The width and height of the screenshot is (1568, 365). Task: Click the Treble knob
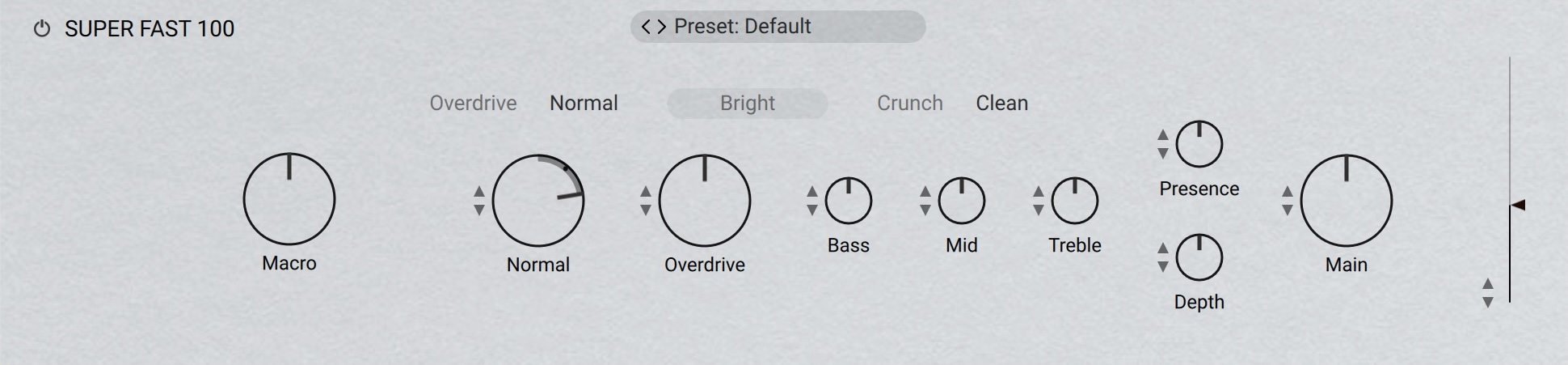pyautogui.click(x=1075, y=201)
